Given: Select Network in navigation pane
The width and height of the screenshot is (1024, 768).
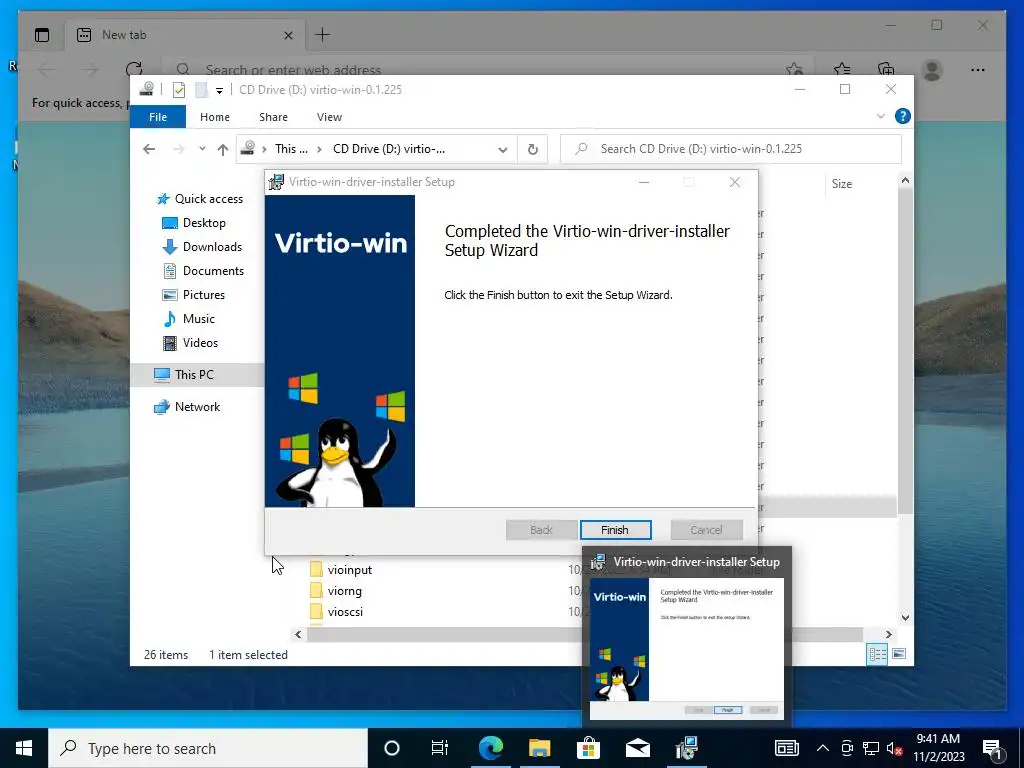Looking at the screenshot, I should click(187, 407).
